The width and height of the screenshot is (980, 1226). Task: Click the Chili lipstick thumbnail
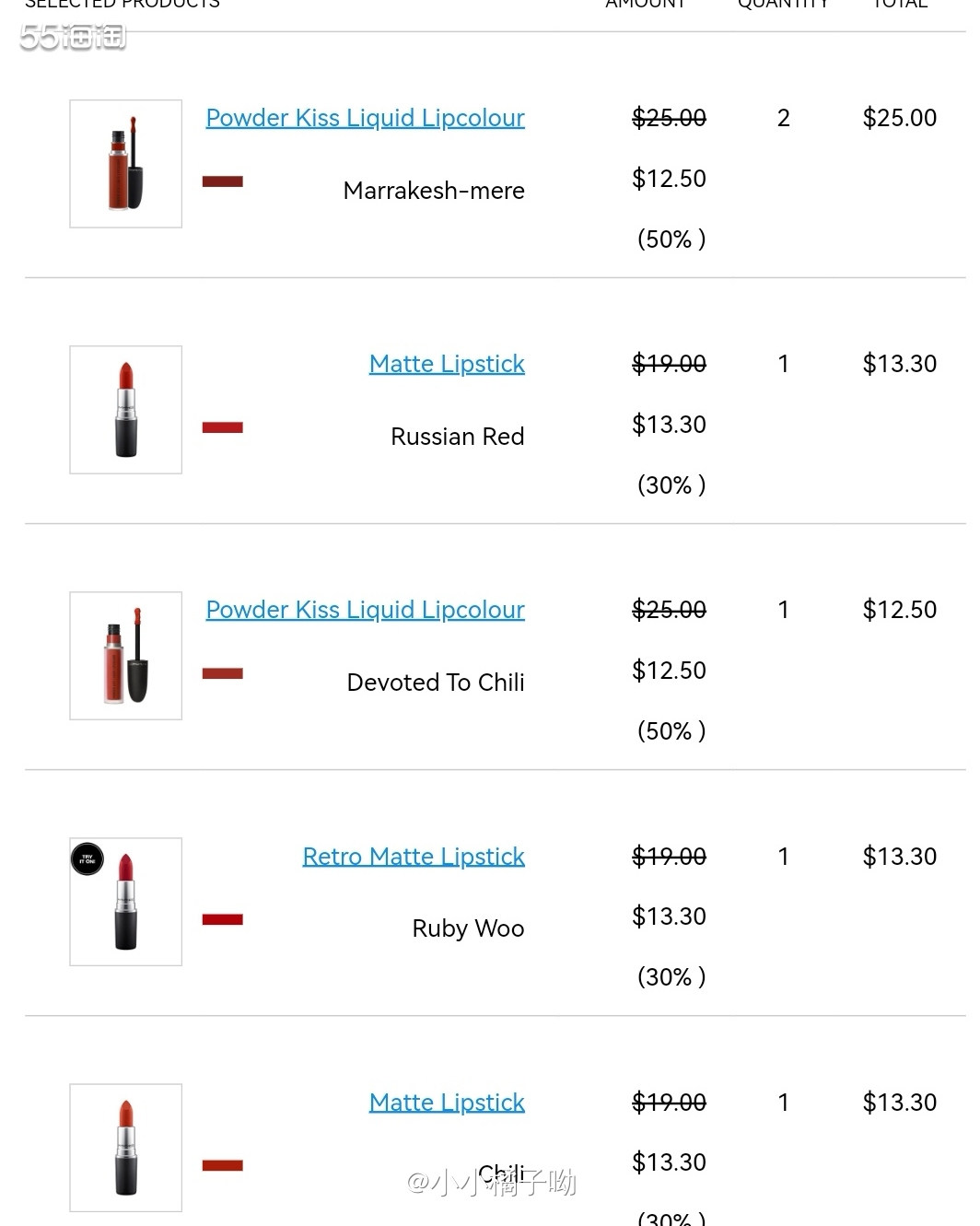126,1148
